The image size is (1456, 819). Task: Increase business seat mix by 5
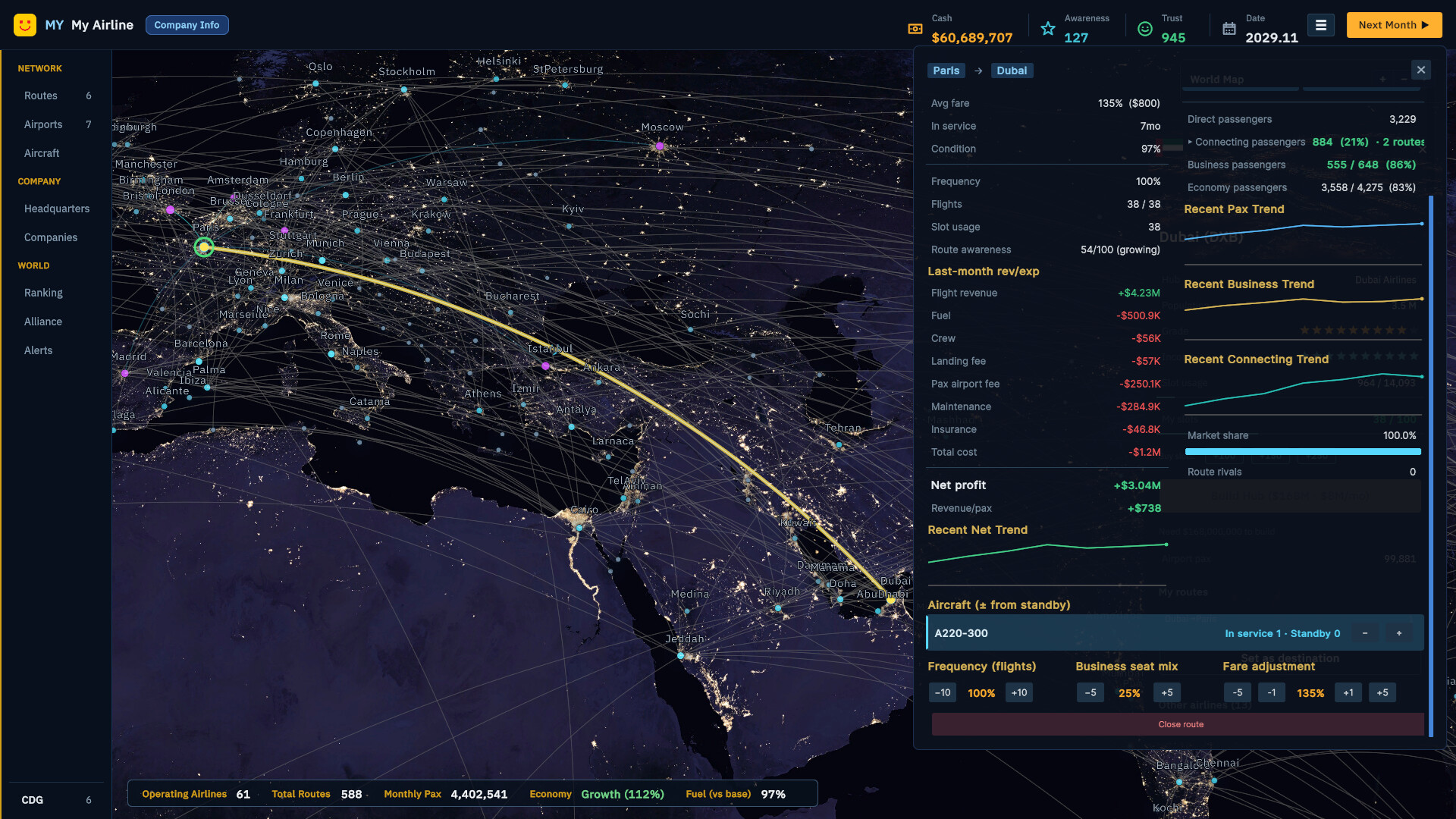[1167, 692]
